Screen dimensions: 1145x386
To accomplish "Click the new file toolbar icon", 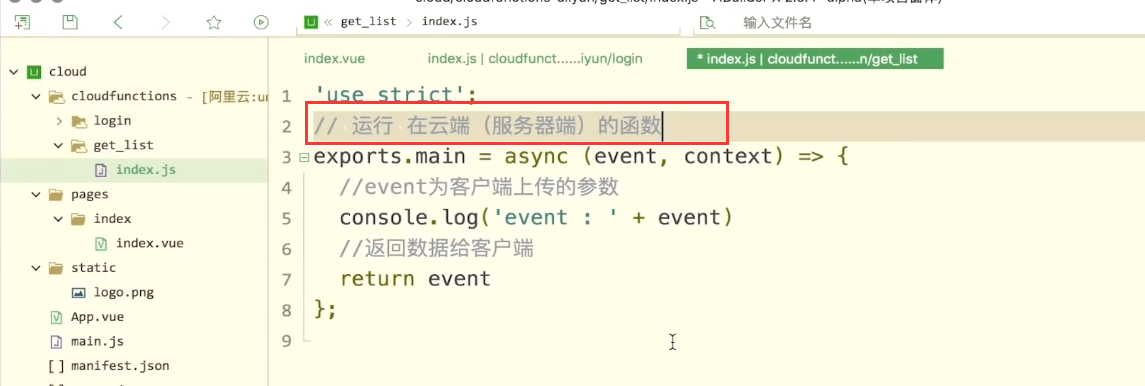I will [23, 23].
